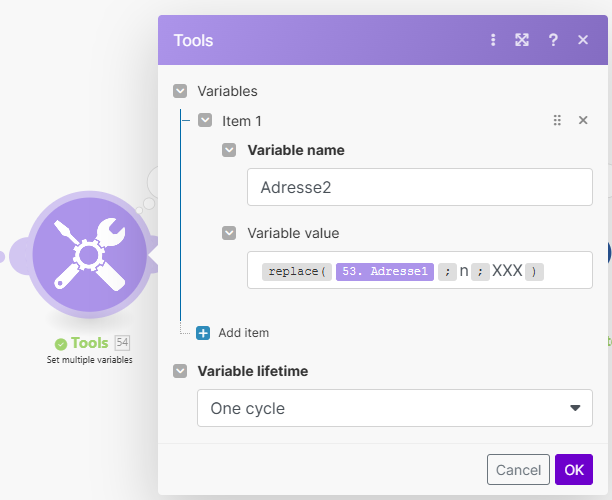Click the drag handle for Item 1

tap(557, 120)
